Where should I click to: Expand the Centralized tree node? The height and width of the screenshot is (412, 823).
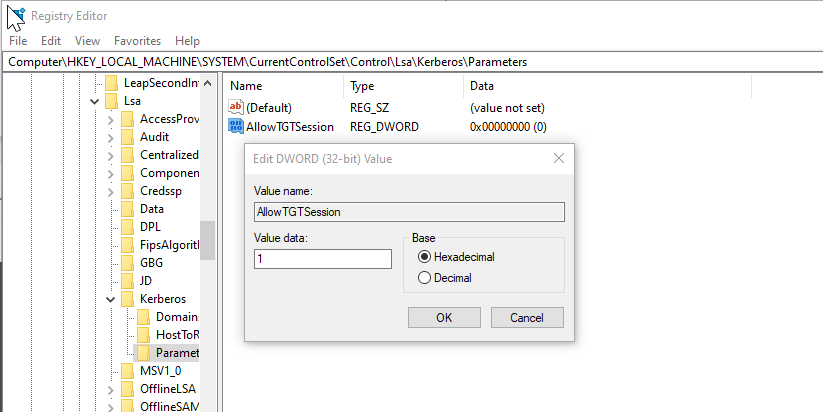(x=110, y=156)
